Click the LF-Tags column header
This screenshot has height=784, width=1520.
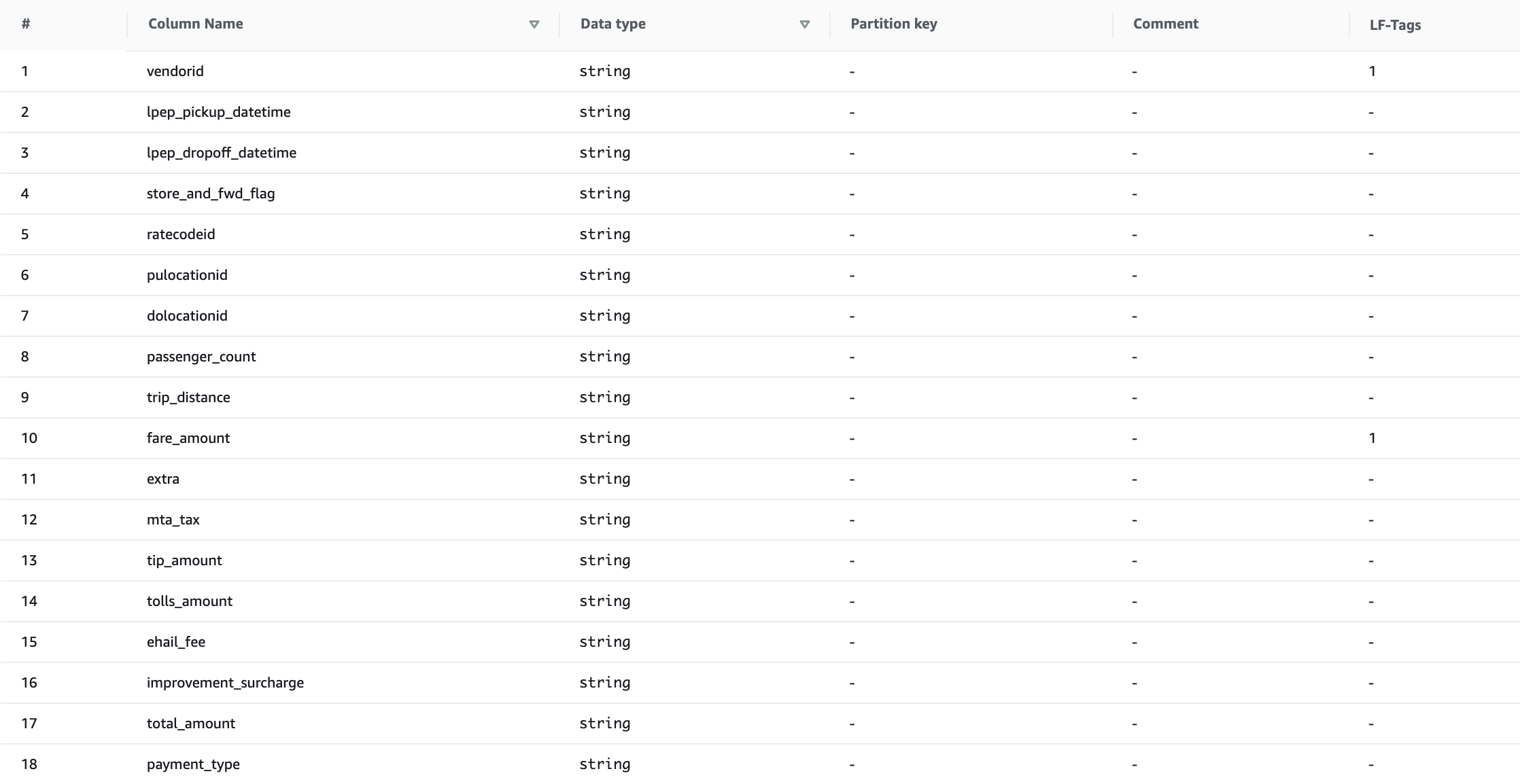point(1395,25)
